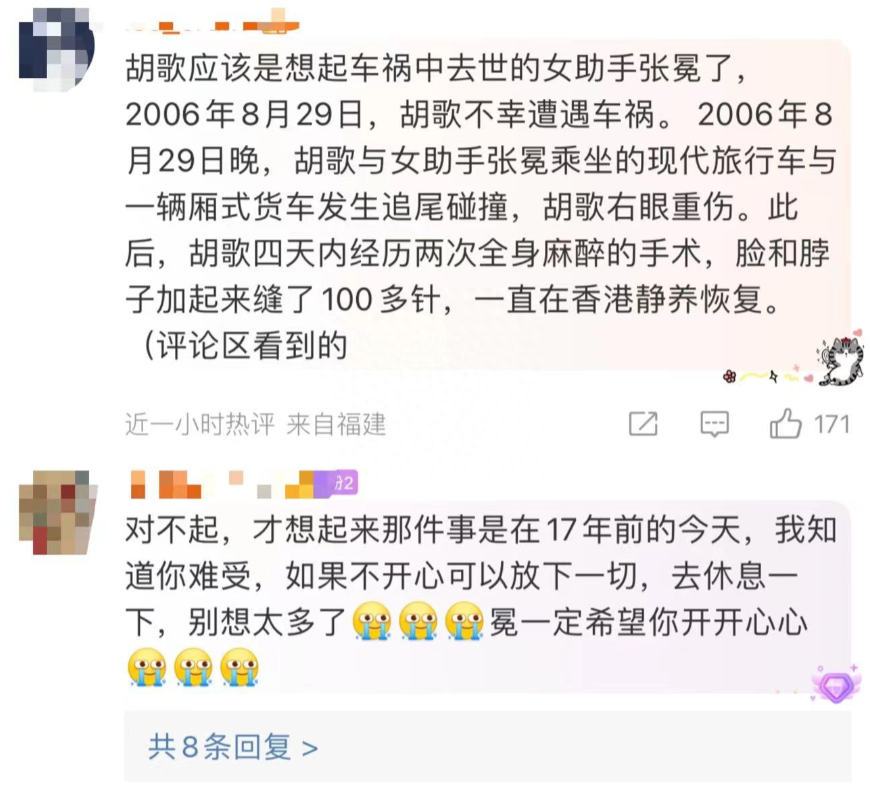Tap the crying emoji after 别想太多了
The image size is (870, 789).
(372, 621)
